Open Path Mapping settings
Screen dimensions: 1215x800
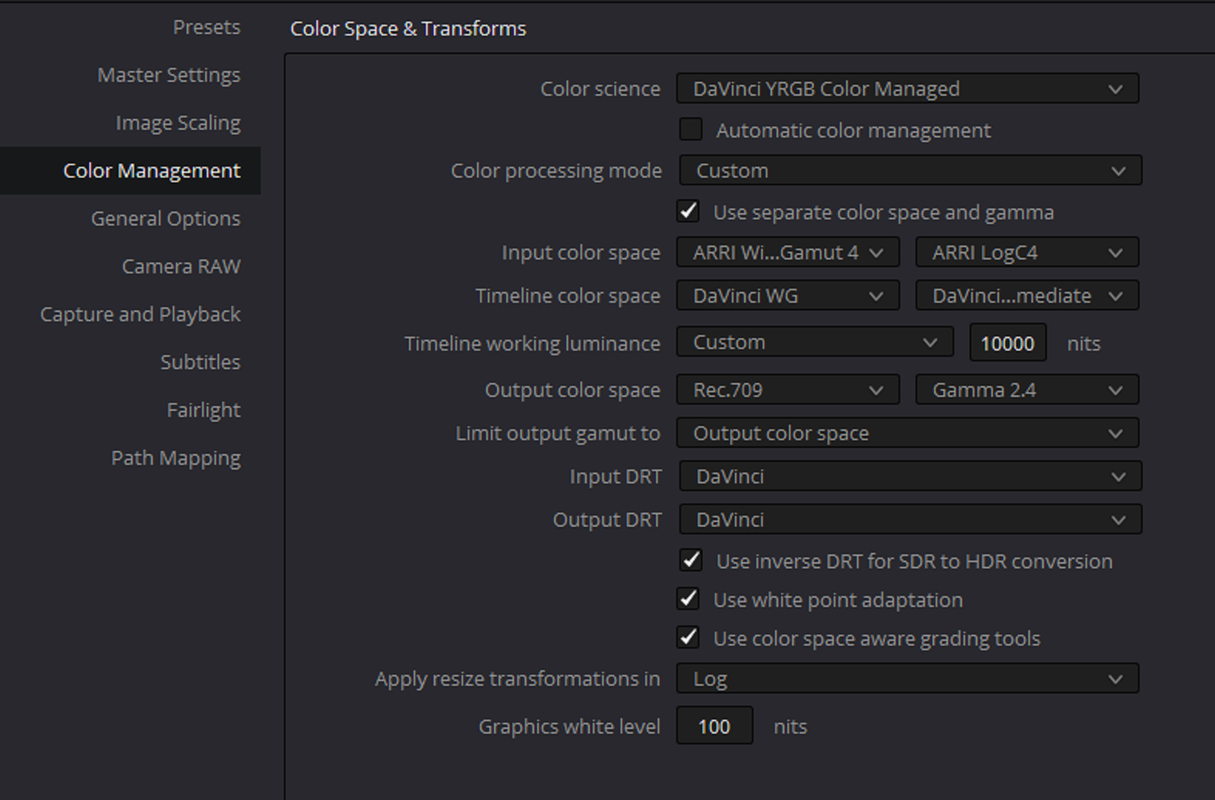(175, 458)
